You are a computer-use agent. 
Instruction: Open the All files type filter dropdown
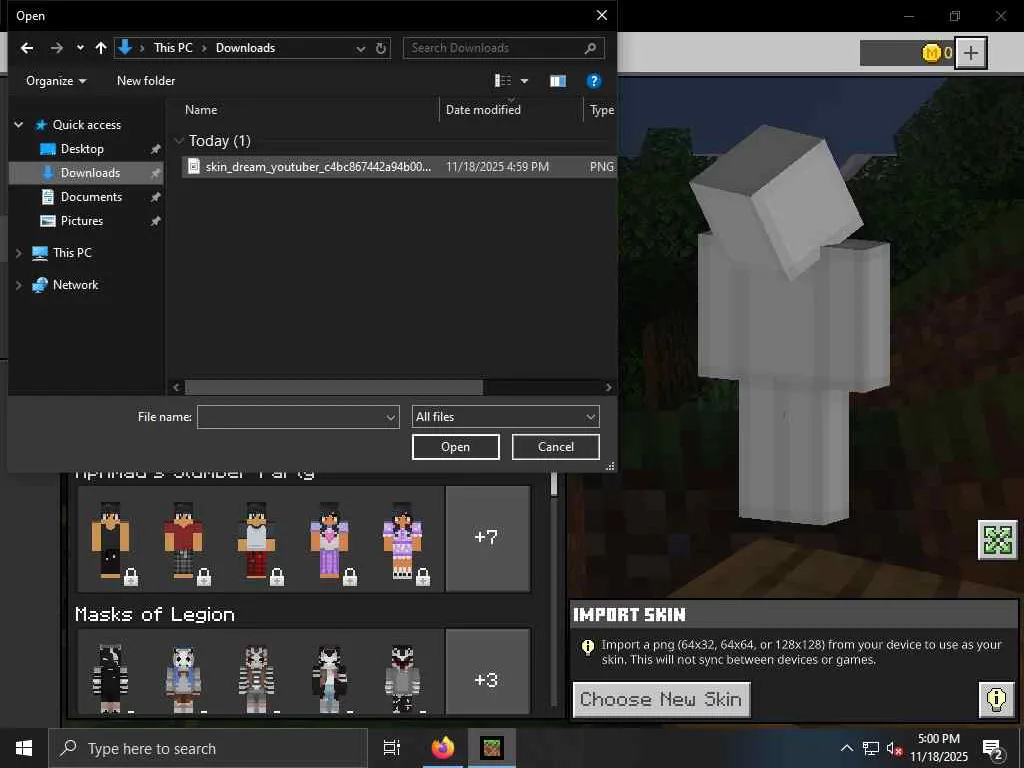point(505,417)
